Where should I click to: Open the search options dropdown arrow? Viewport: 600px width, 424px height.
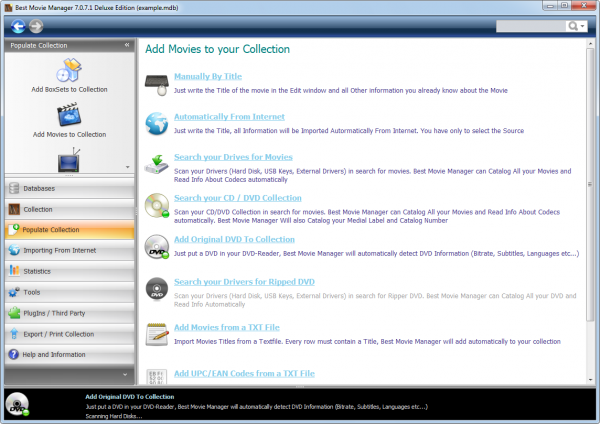tap(583, 26)
